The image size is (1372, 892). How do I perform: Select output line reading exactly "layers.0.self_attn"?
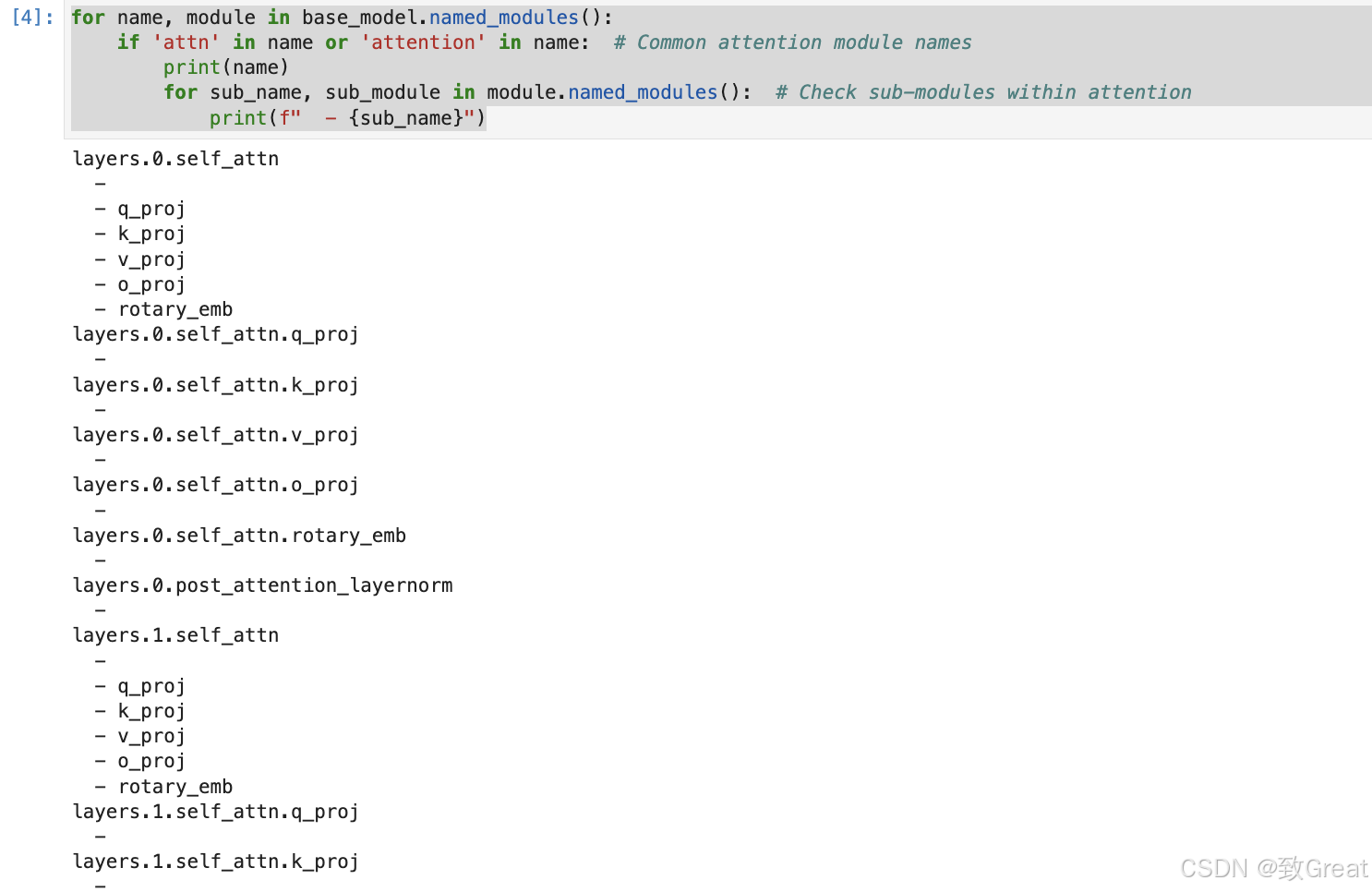175,159
